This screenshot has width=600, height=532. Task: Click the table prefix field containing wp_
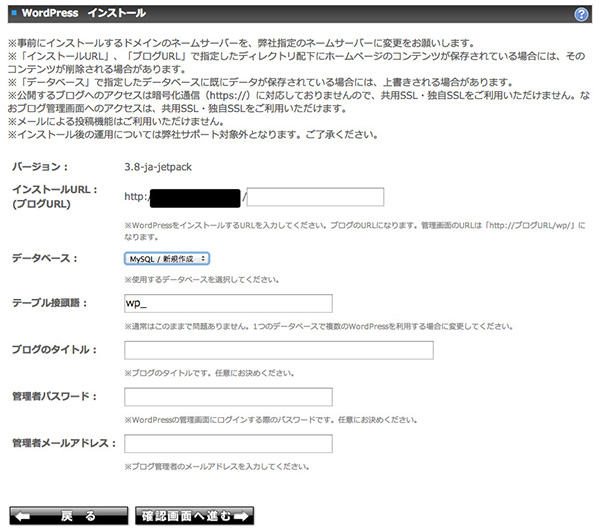[x=228, y=304]
